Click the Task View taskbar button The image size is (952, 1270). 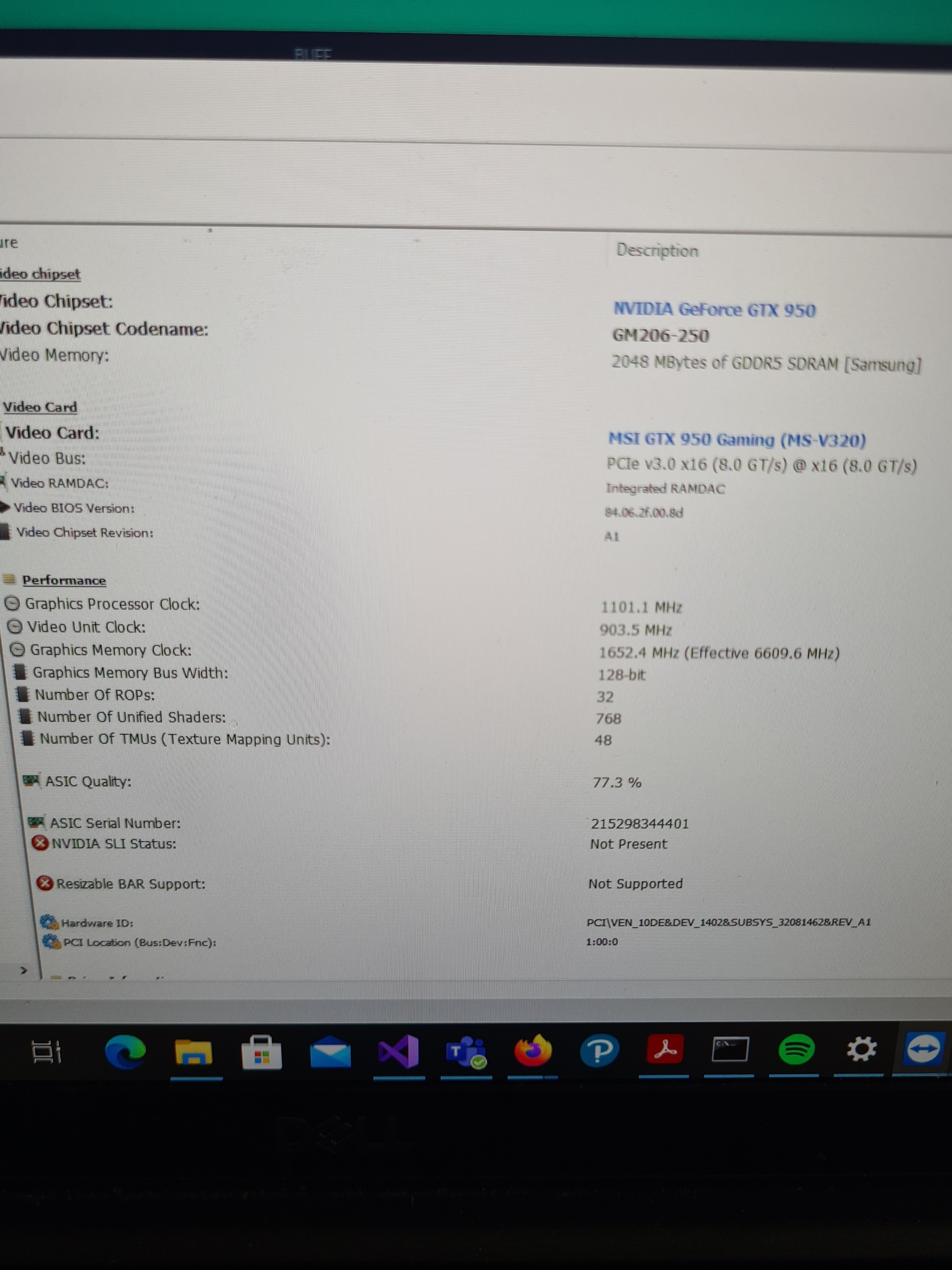pos(46,1052)
